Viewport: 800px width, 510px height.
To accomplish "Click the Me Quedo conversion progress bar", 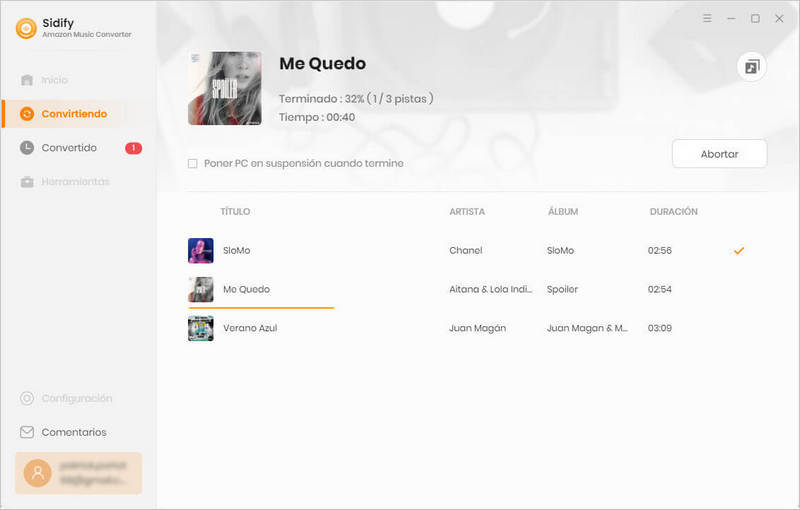I will click(261, 308).
